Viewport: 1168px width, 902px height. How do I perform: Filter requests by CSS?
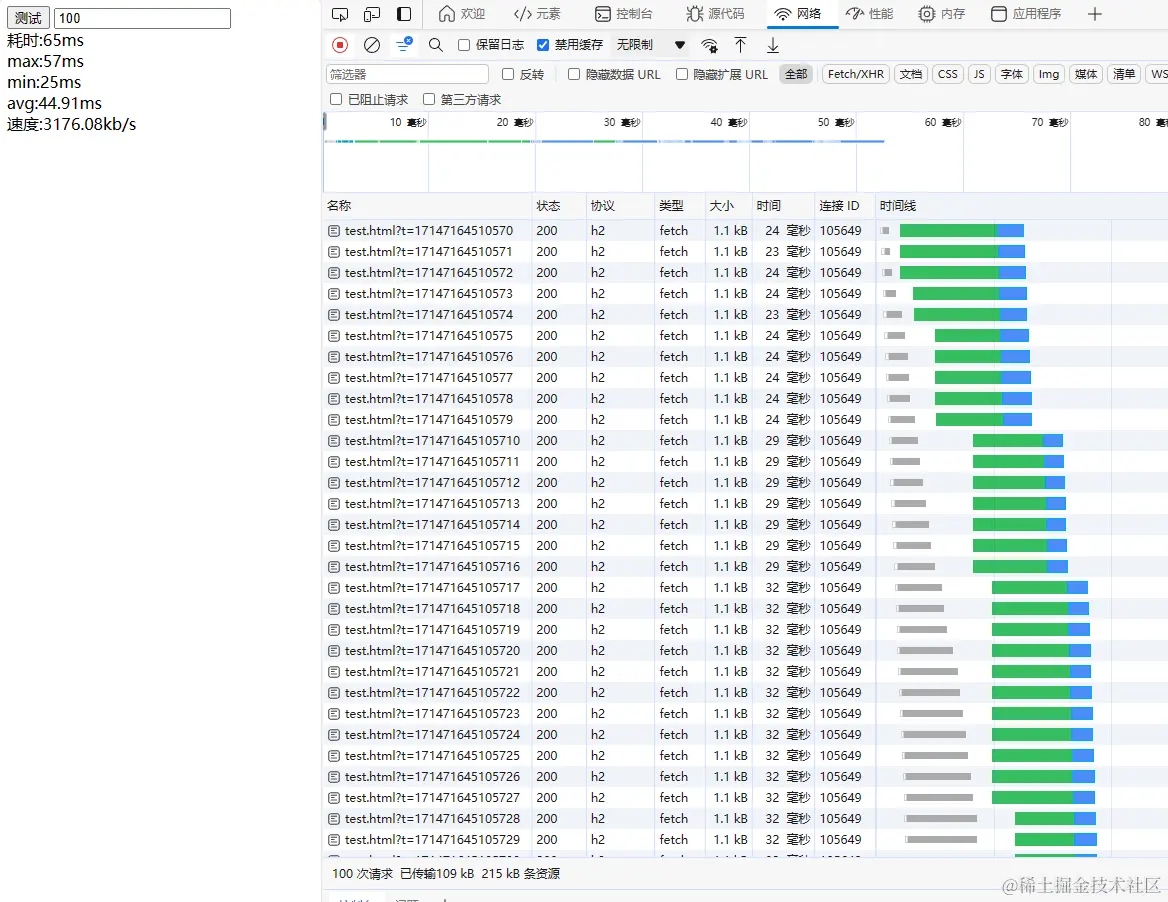pyautogui.click(x=948, y=74)
